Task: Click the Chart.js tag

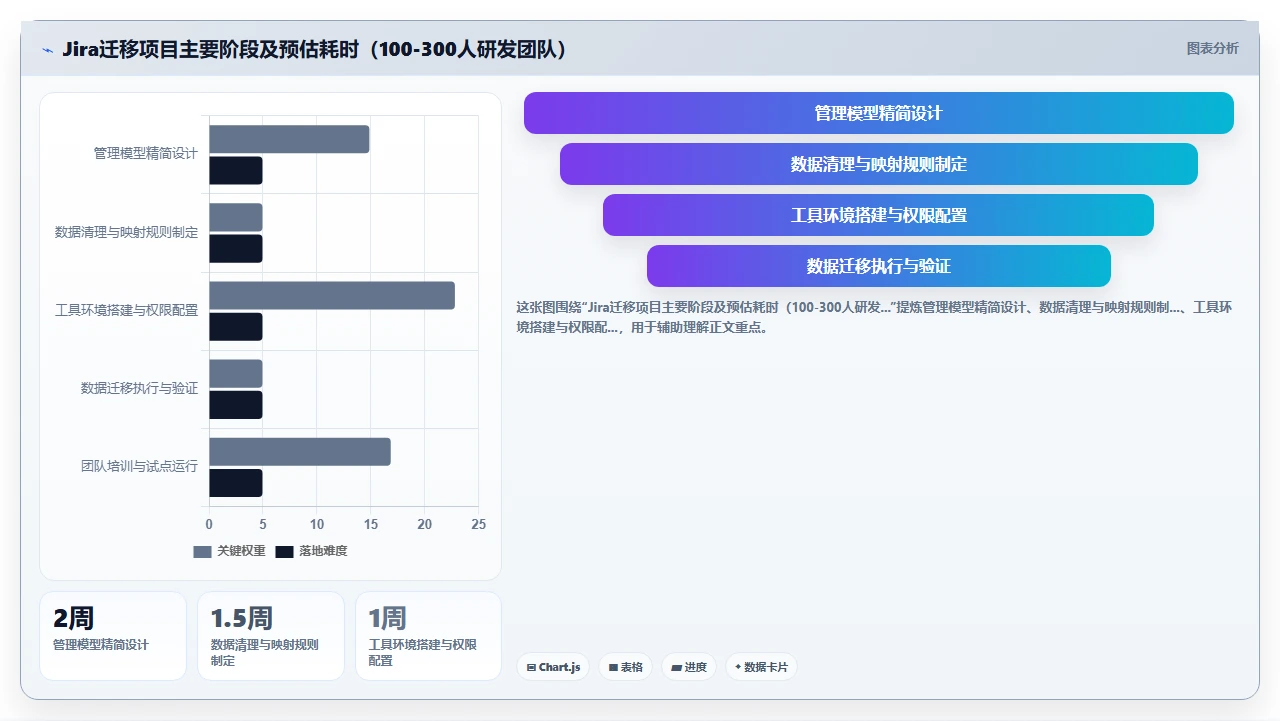Action: [x=553, y=667]
